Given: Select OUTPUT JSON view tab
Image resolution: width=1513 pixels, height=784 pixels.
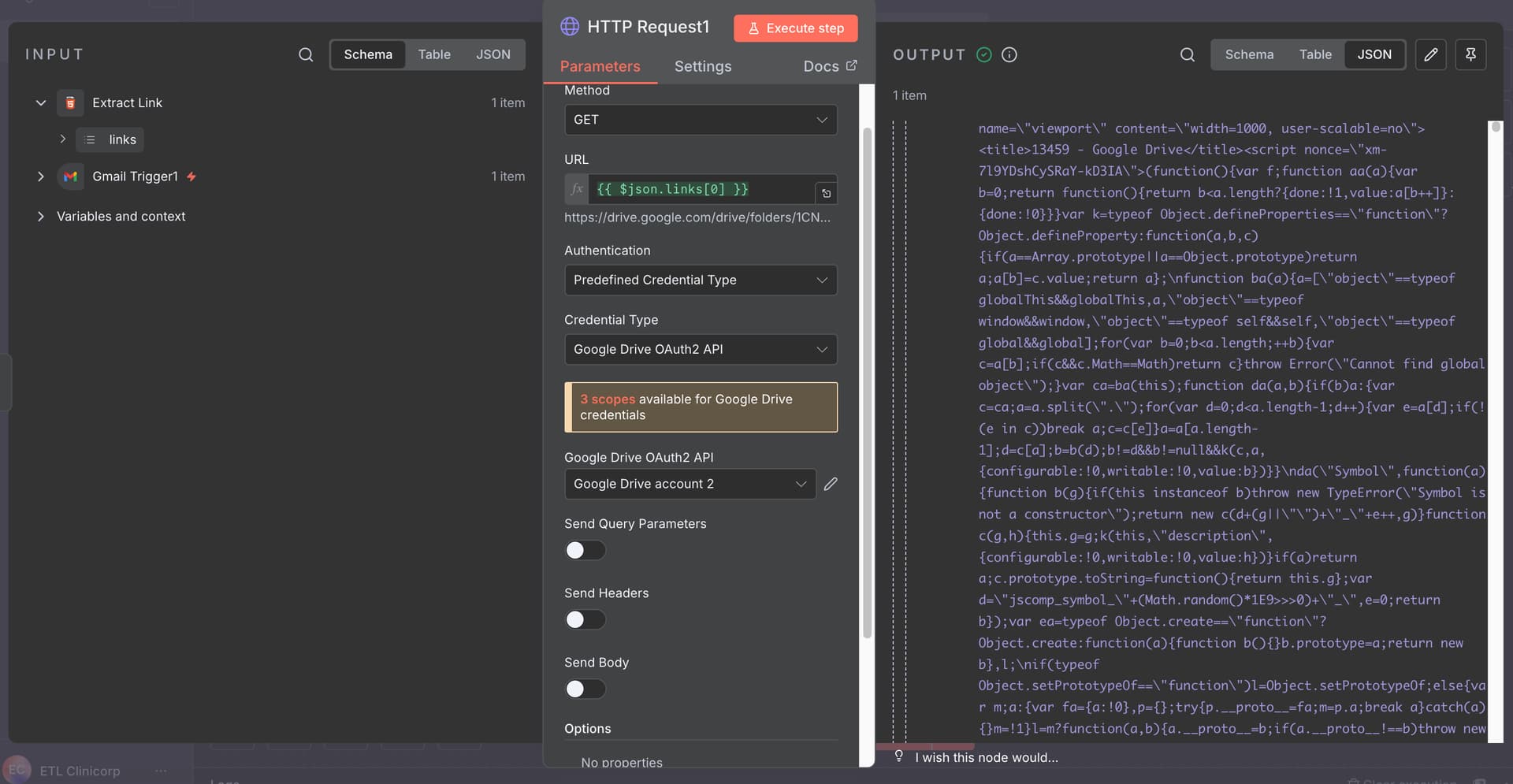Looking at the screenshot, I should [1374, 54].
